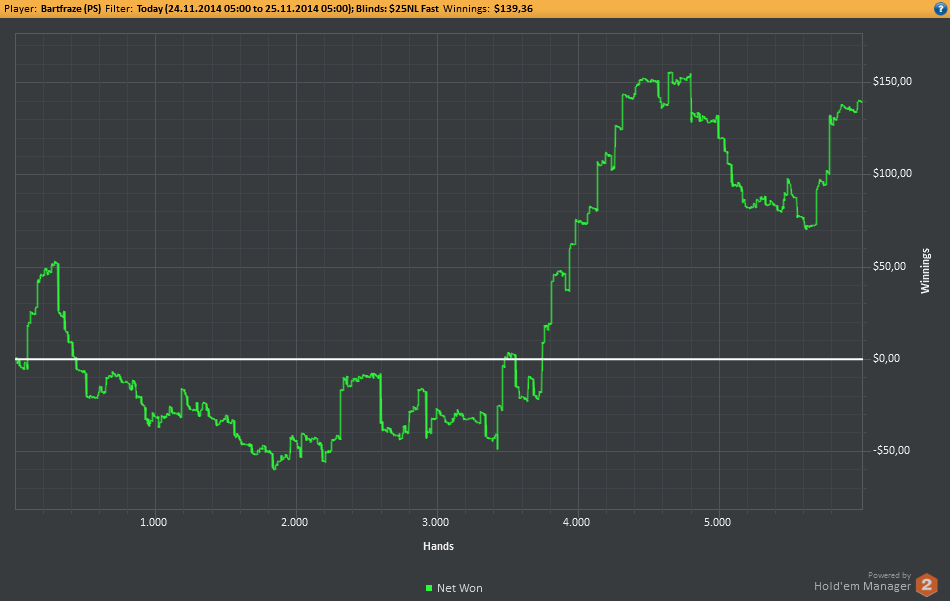Click the player name Bartfraze (PS)
This screenshot has width=950, height=601.
click(x=71, y=8)
